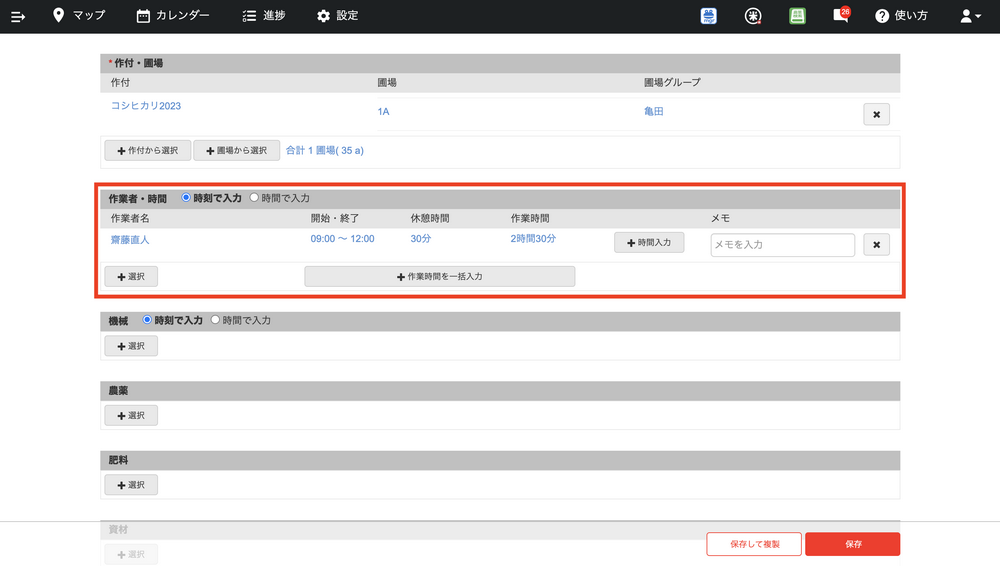
Task: Open the 使い方 help page
Action: tap(901, 16)
